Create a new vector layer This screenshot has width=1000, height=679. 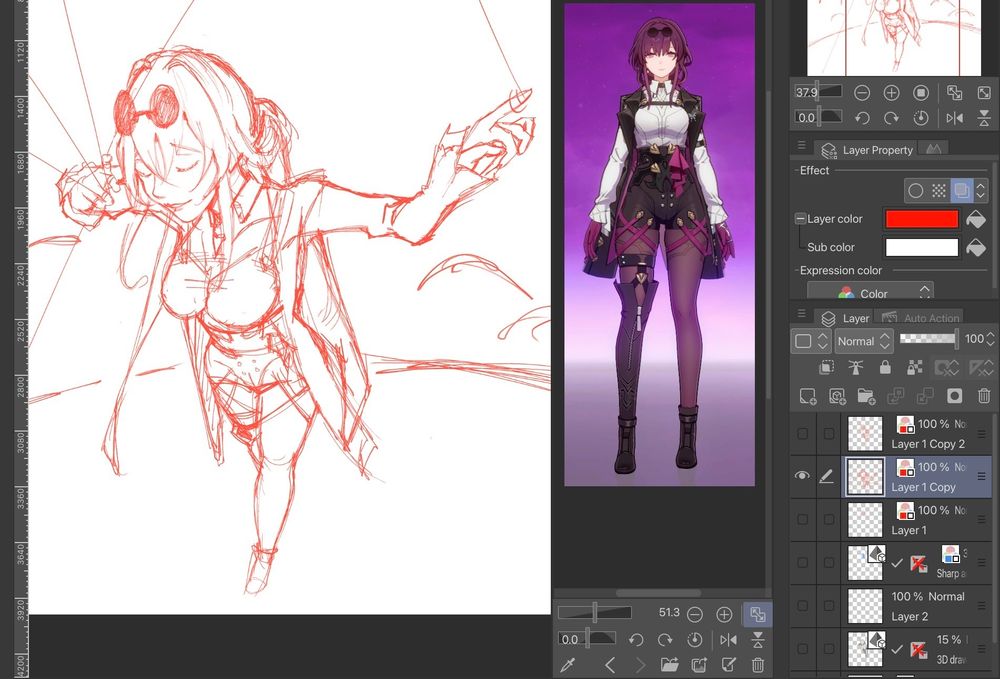[837, 396]
